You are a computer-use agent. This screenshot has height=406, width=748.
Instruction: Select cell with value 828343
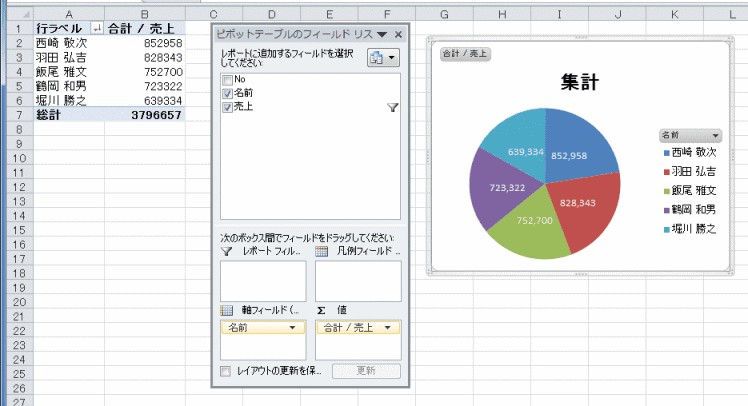pos(145,57)
